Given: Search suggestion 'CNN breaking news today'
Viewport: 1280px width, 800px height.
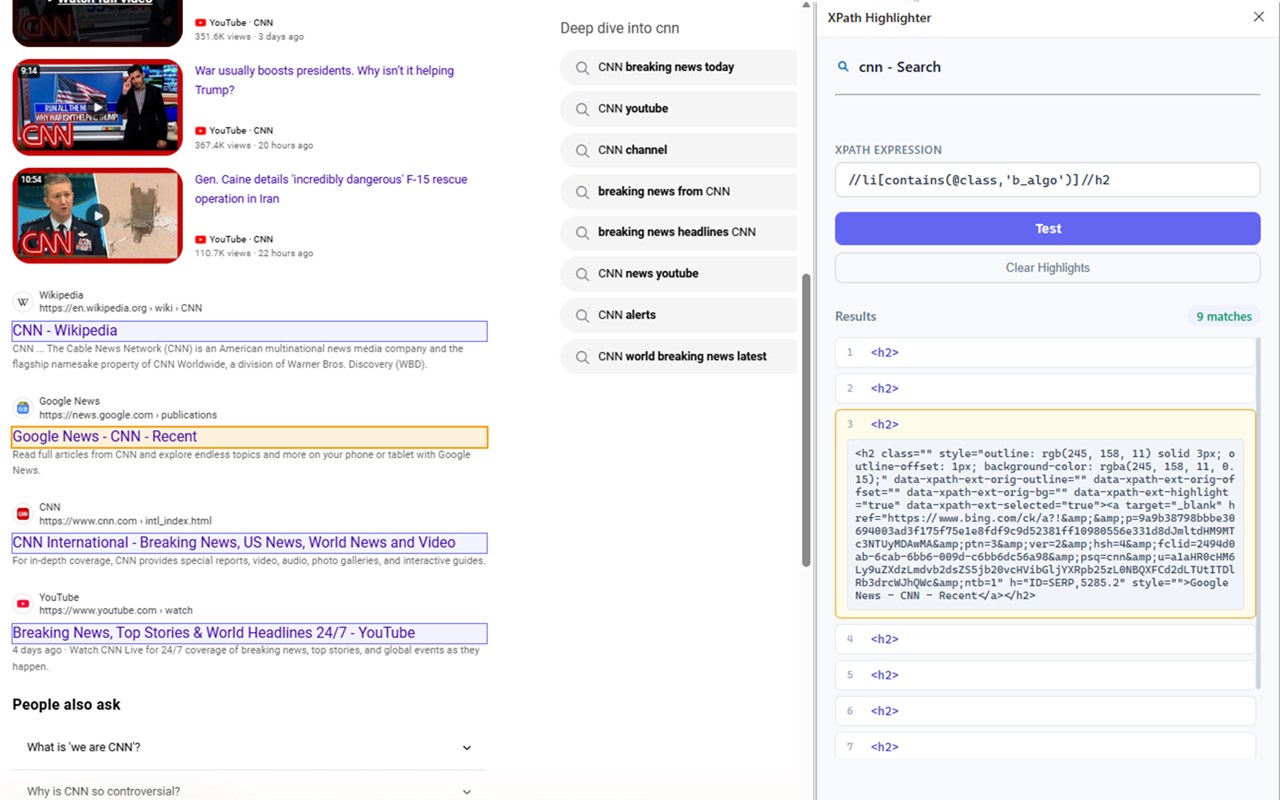Looking at the screenshot, I should (x=678, y=67).
